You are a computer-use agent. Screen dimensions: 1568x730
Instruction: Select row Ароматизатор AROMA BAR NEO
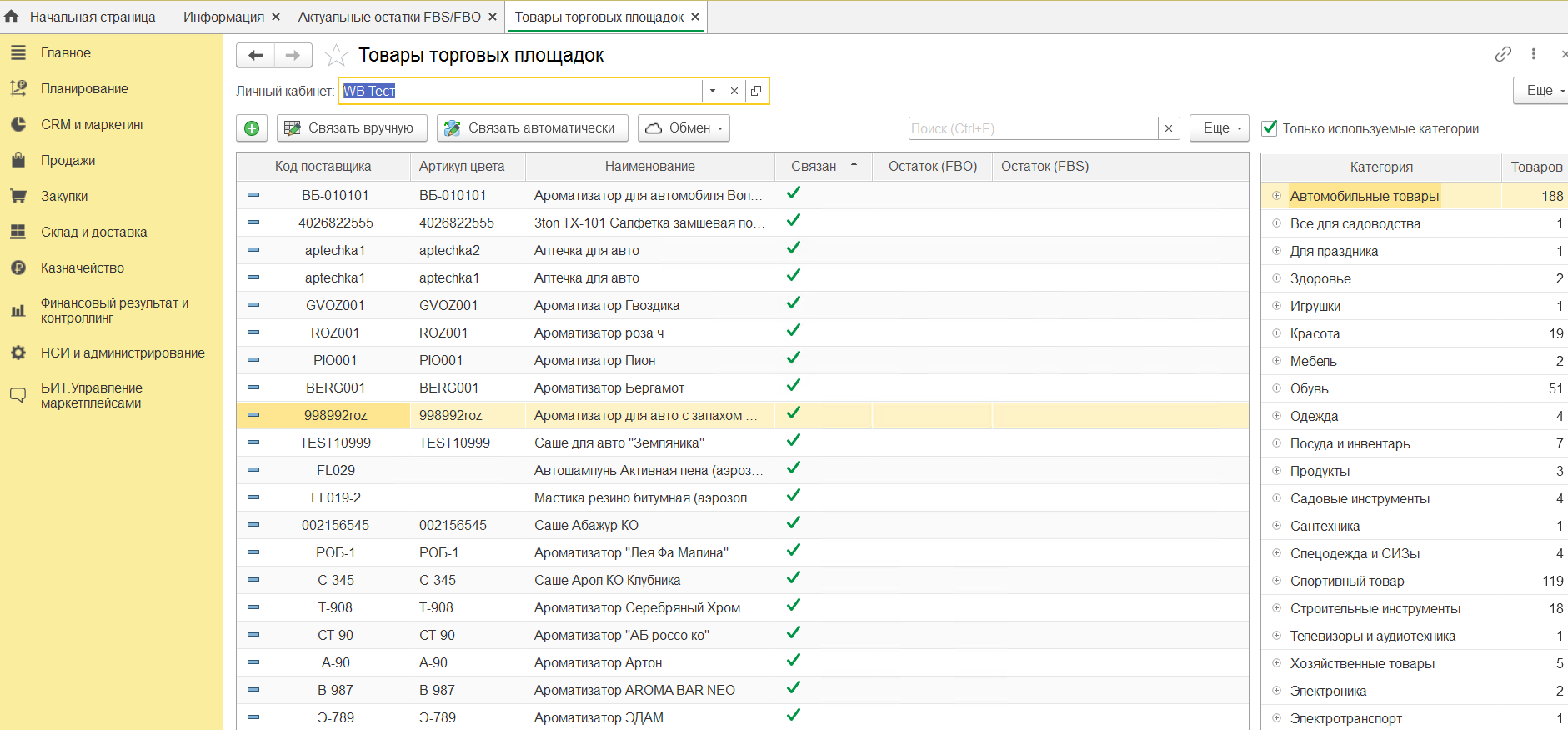pos(742,690)
